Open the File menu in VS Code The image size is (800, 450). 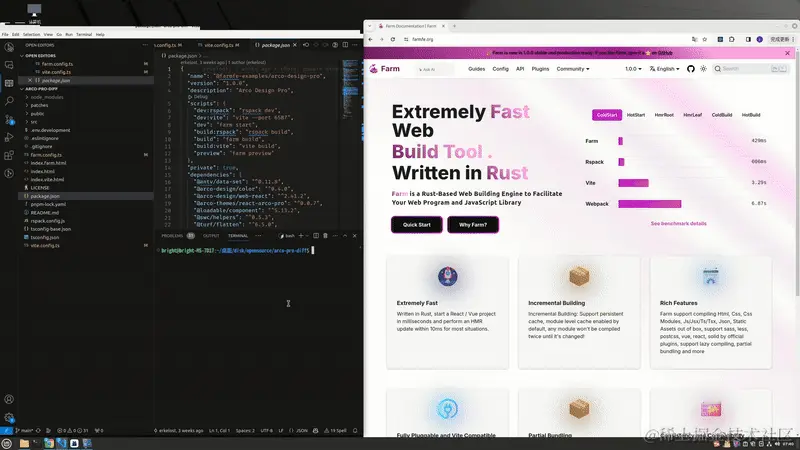[x=5, y=35]
